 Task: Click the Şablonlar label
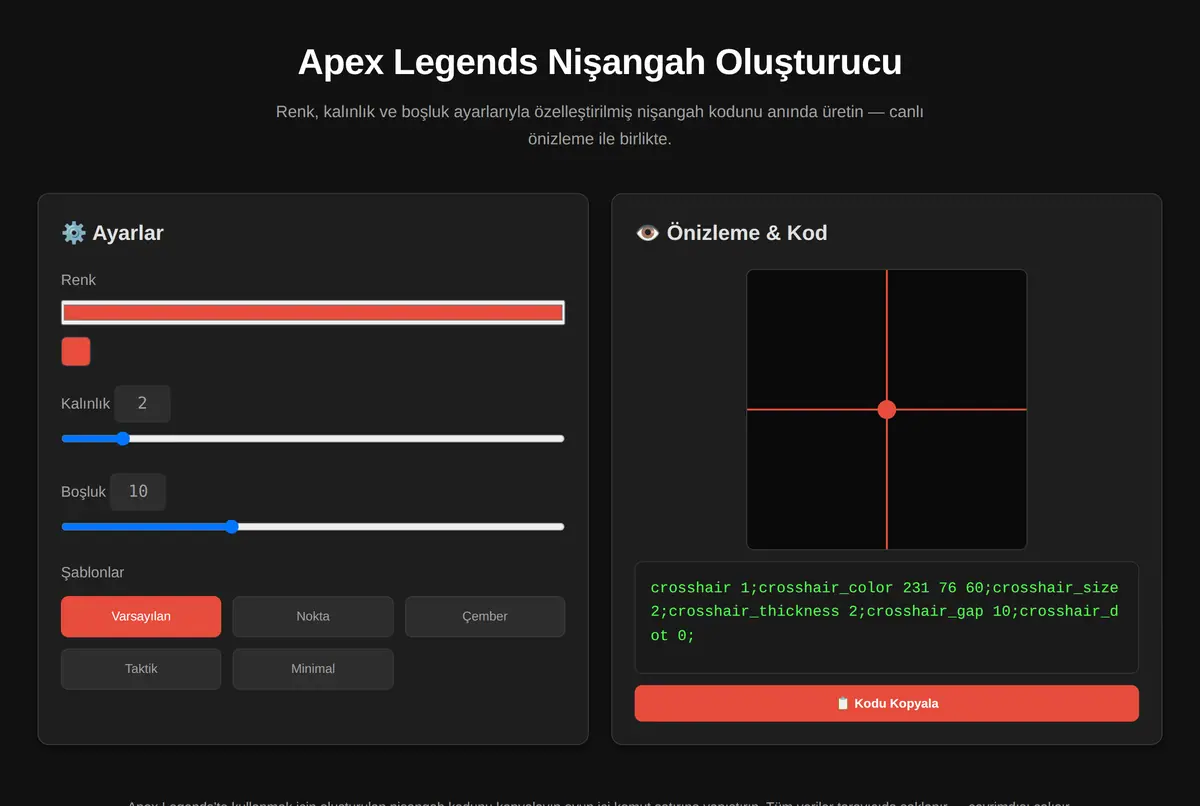[x=93, y=573]
